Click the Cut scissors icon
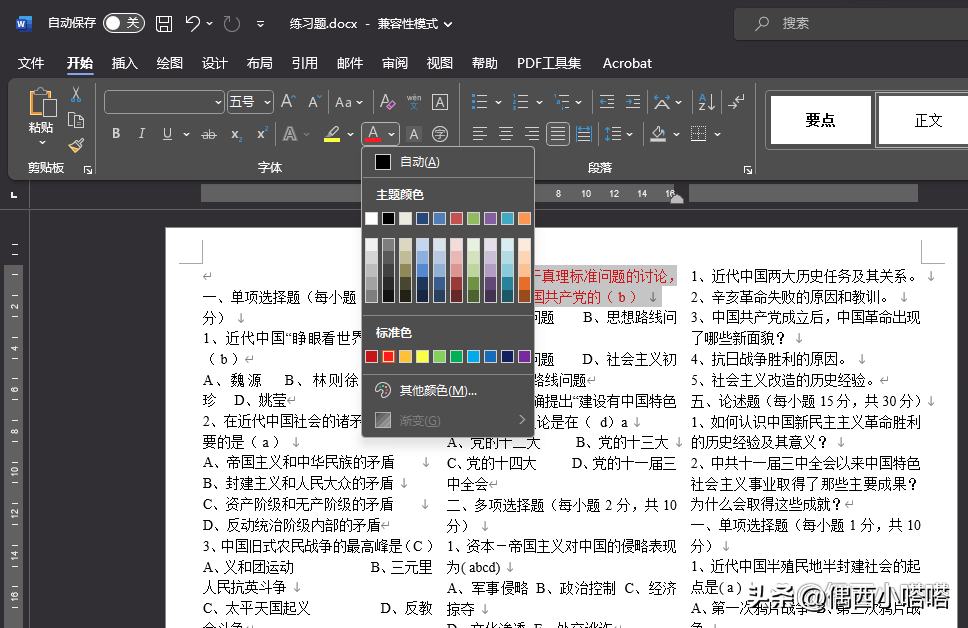Screen dimensions: 968x628 (76, 95)
